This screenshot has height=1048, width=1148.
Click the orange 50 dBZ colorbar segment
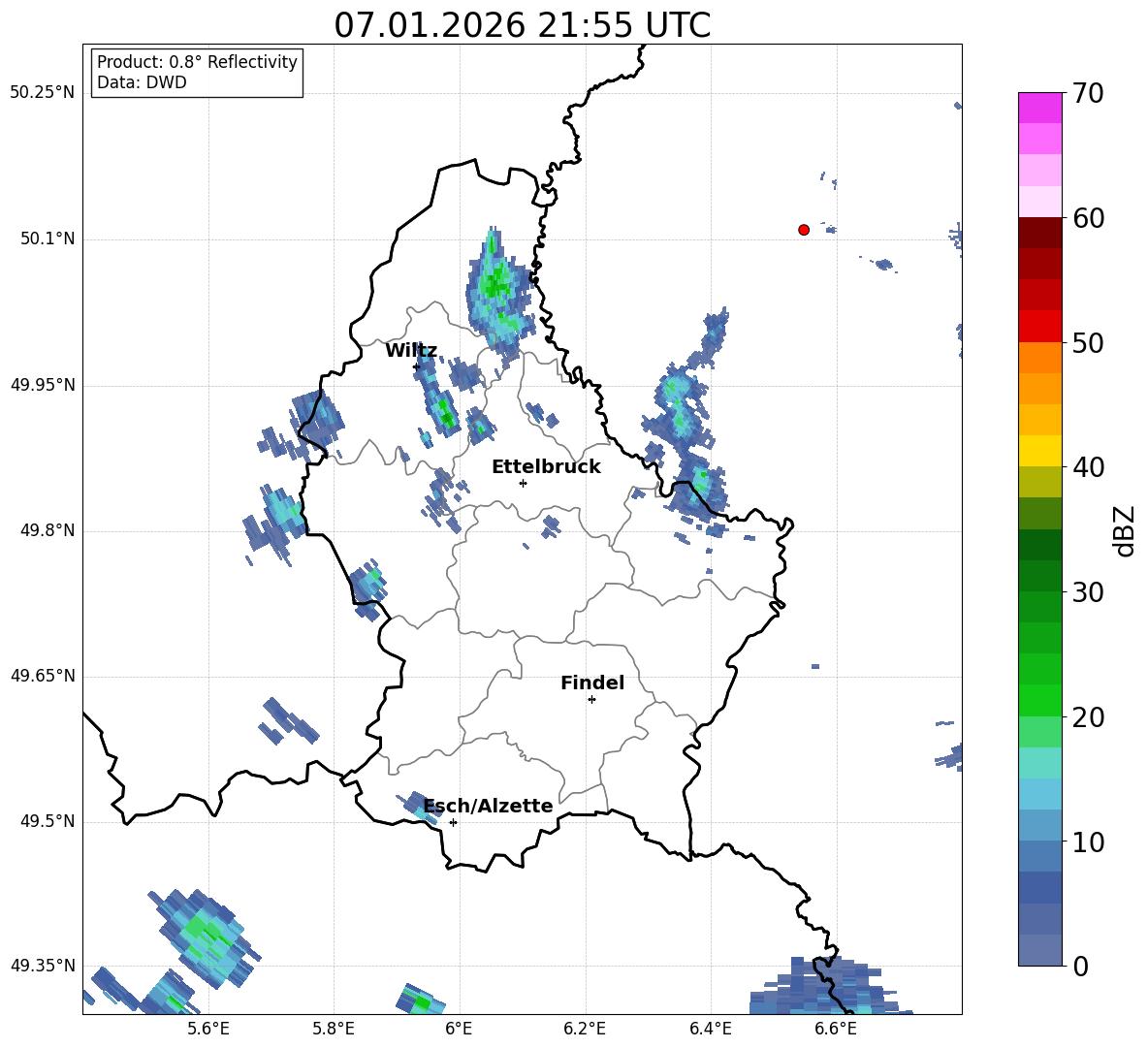tap(1039, 357)
